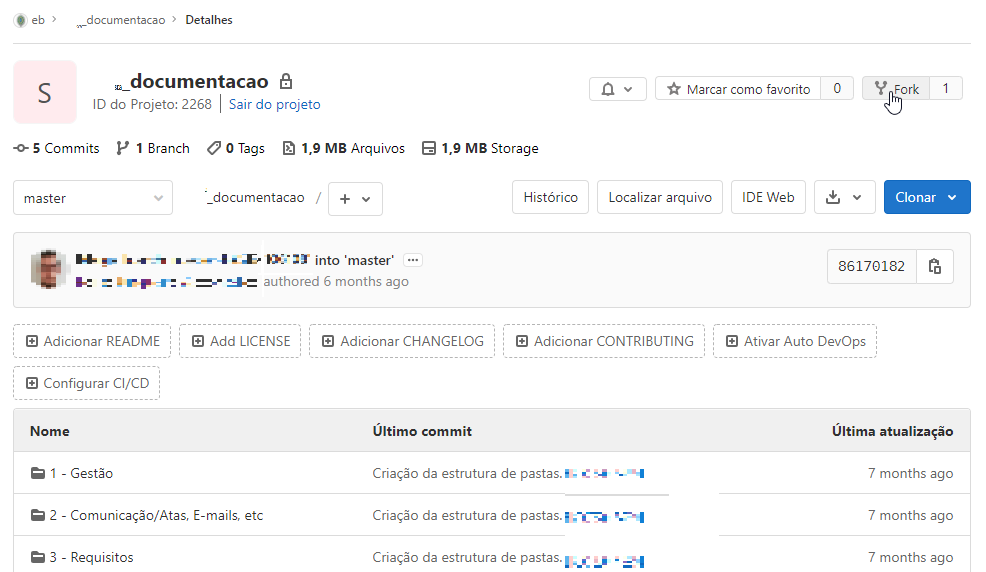This screenshot has height=572, width=986.
Task: Copy commit SHA with clipboard icon
Action: 935,267
